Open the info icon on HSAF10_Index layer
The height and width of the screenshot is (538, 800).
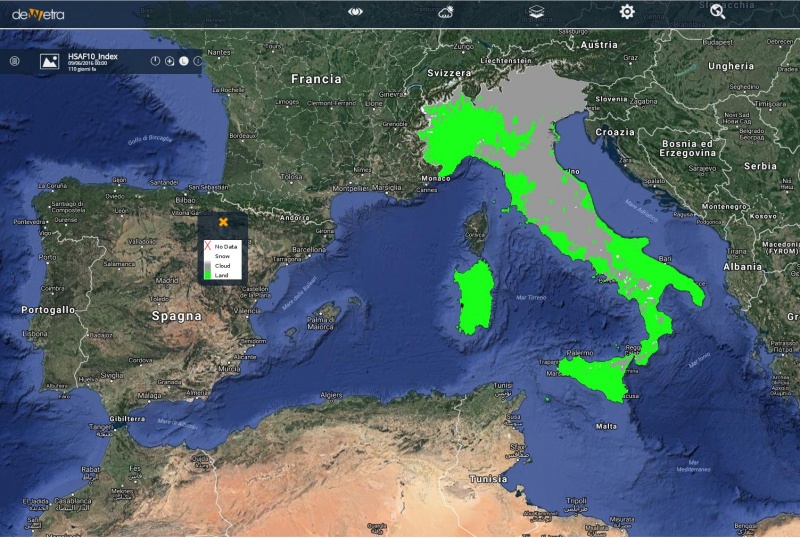(x=197, y=61)
